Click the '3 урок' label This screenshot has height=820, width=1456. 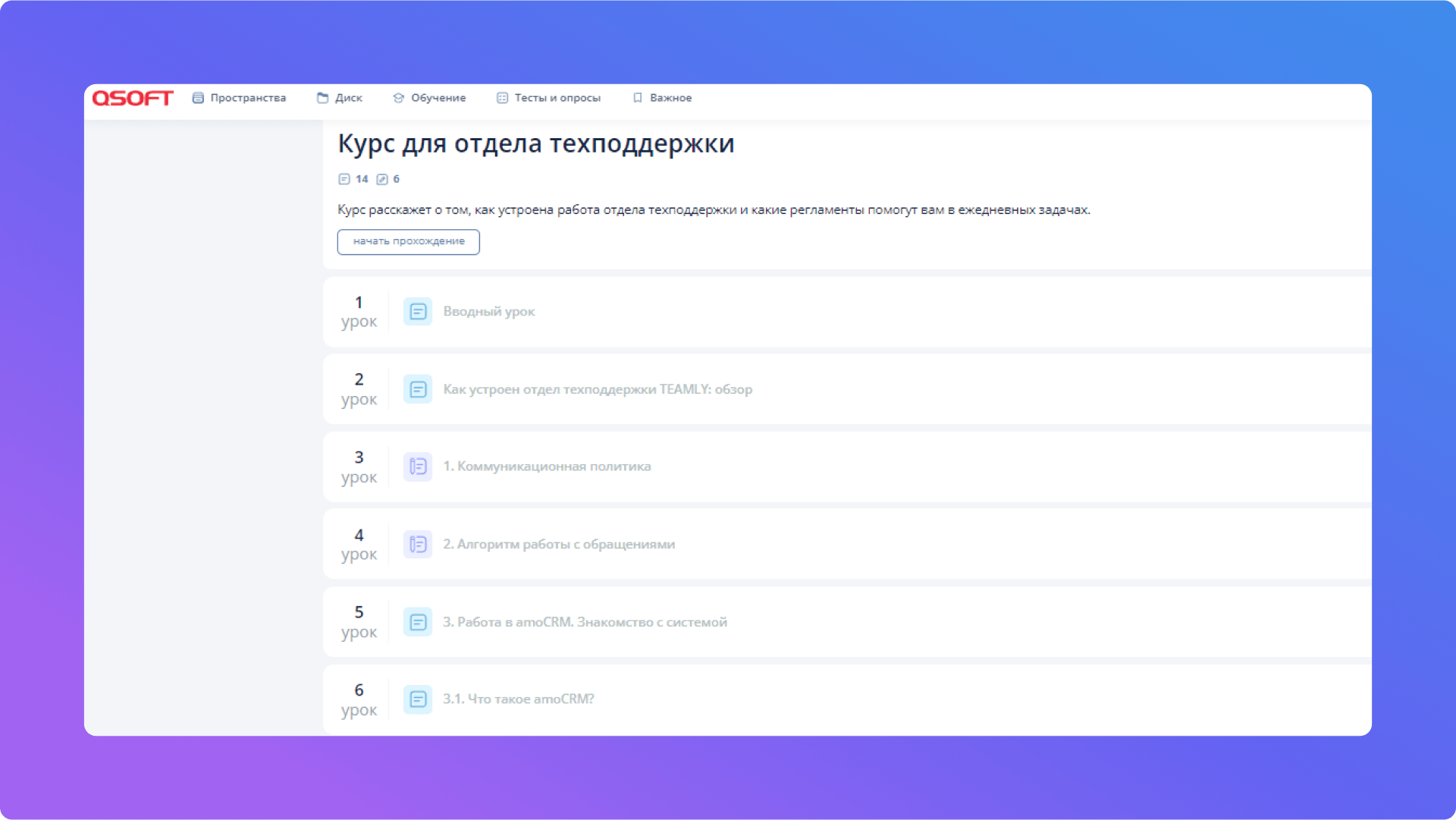(359, 467)
